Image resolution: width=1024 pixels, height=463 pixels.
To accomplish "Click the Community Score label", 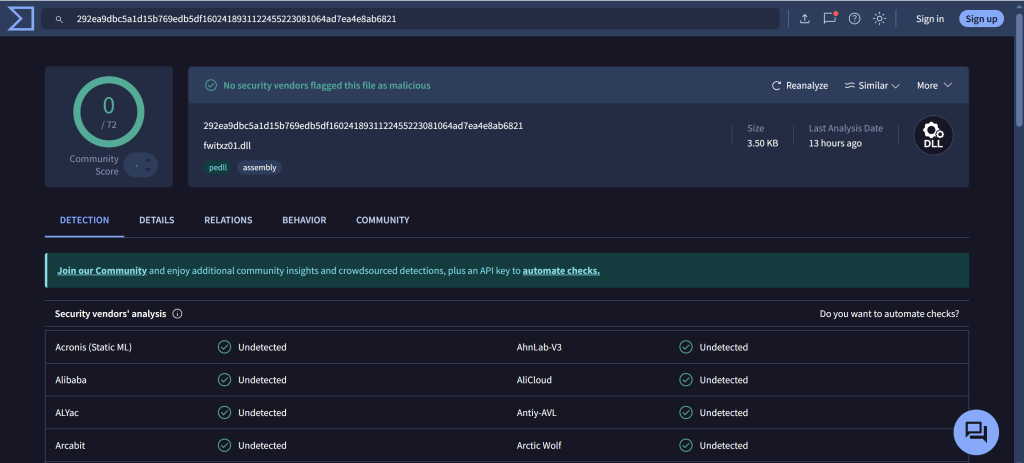I will tap(94, 165).
